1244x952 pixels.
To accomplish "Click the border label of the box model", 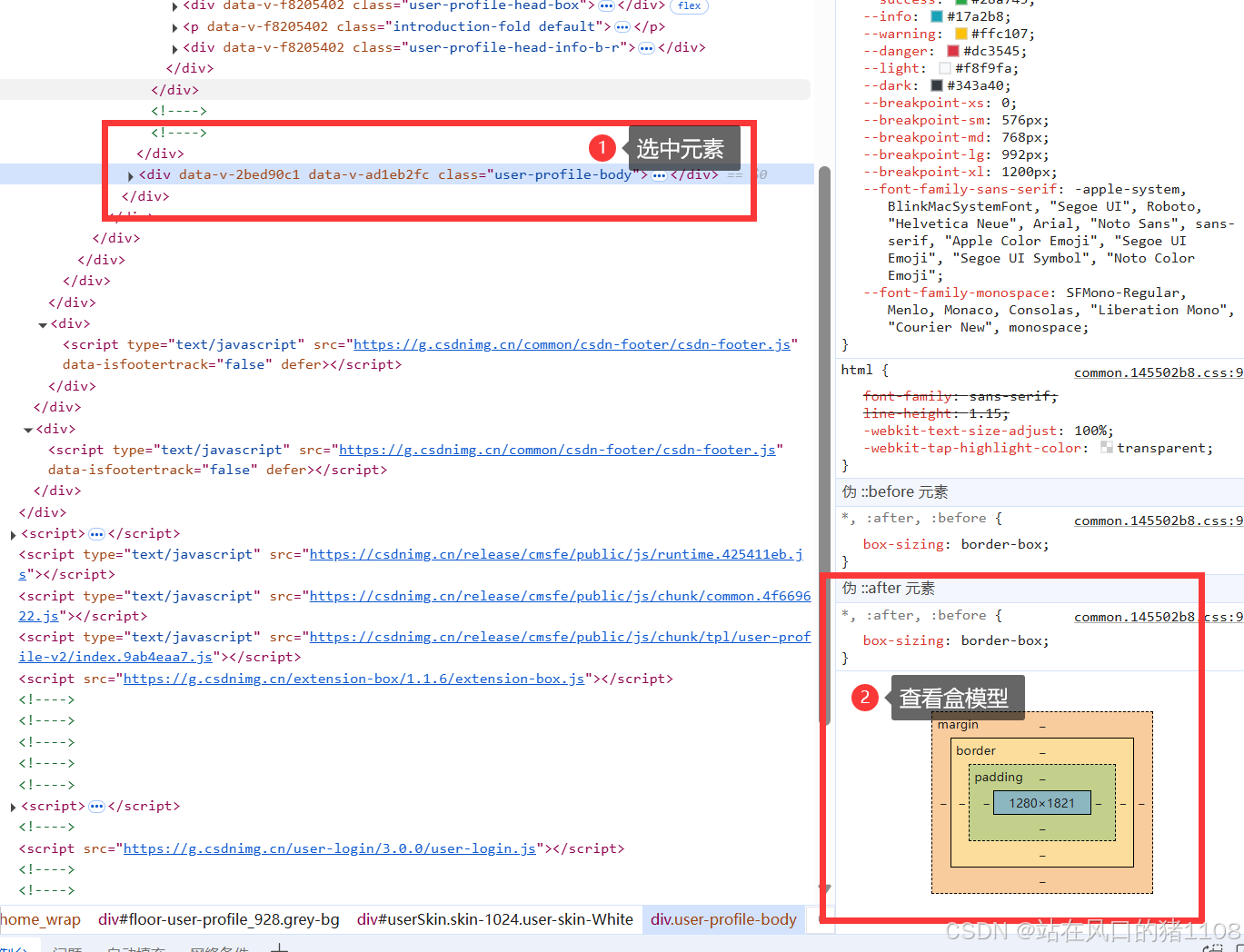I will pos(976,750).
